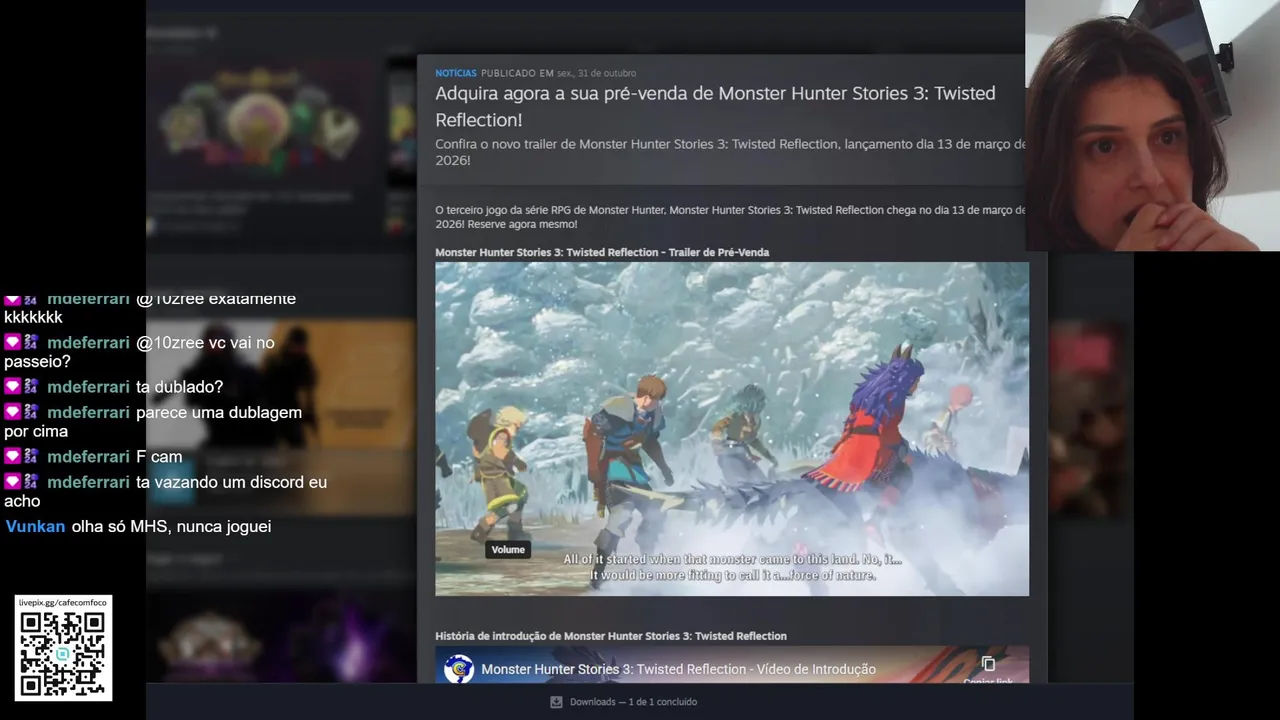Click the paragraph starting 'O terceiro jogo da série'
Image resolution: width=1280 pixels, height=720 pixels.
pyautogui.click(x=730, y=217)
